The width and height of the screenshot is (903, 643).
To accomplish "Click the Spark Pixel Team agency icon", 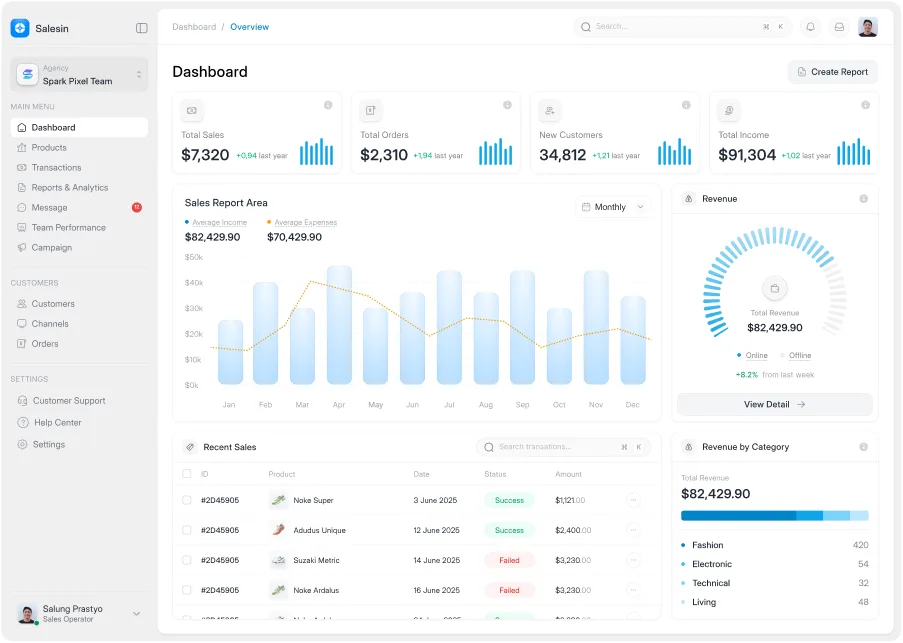I will (27, 75).
